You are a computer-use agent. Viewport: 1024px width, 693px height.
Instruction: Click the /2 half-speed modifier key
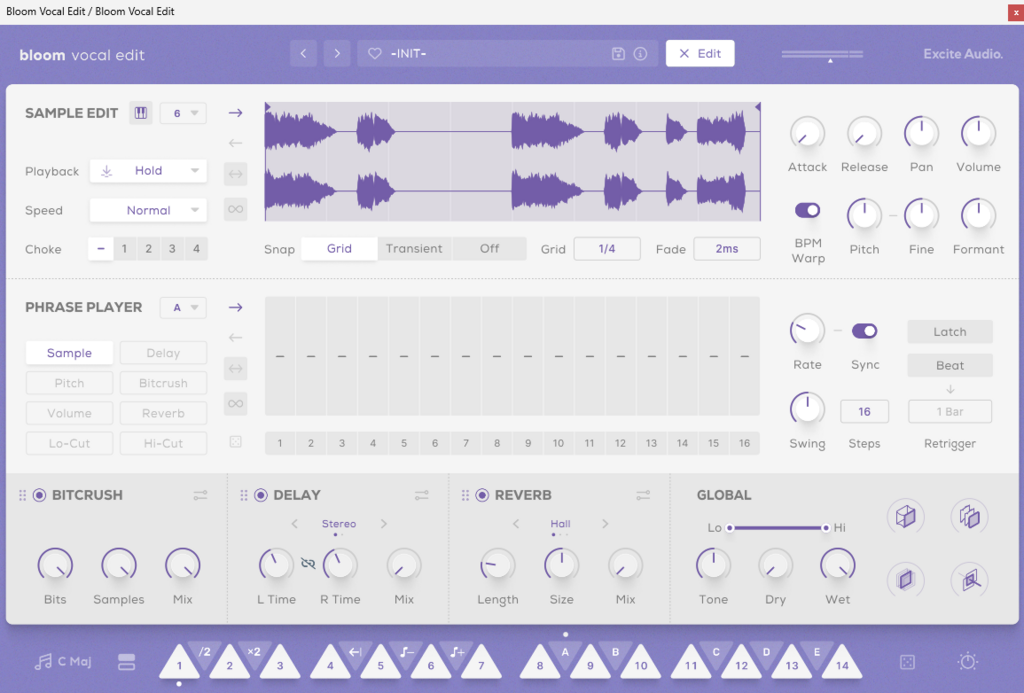(x=204, y=654)
